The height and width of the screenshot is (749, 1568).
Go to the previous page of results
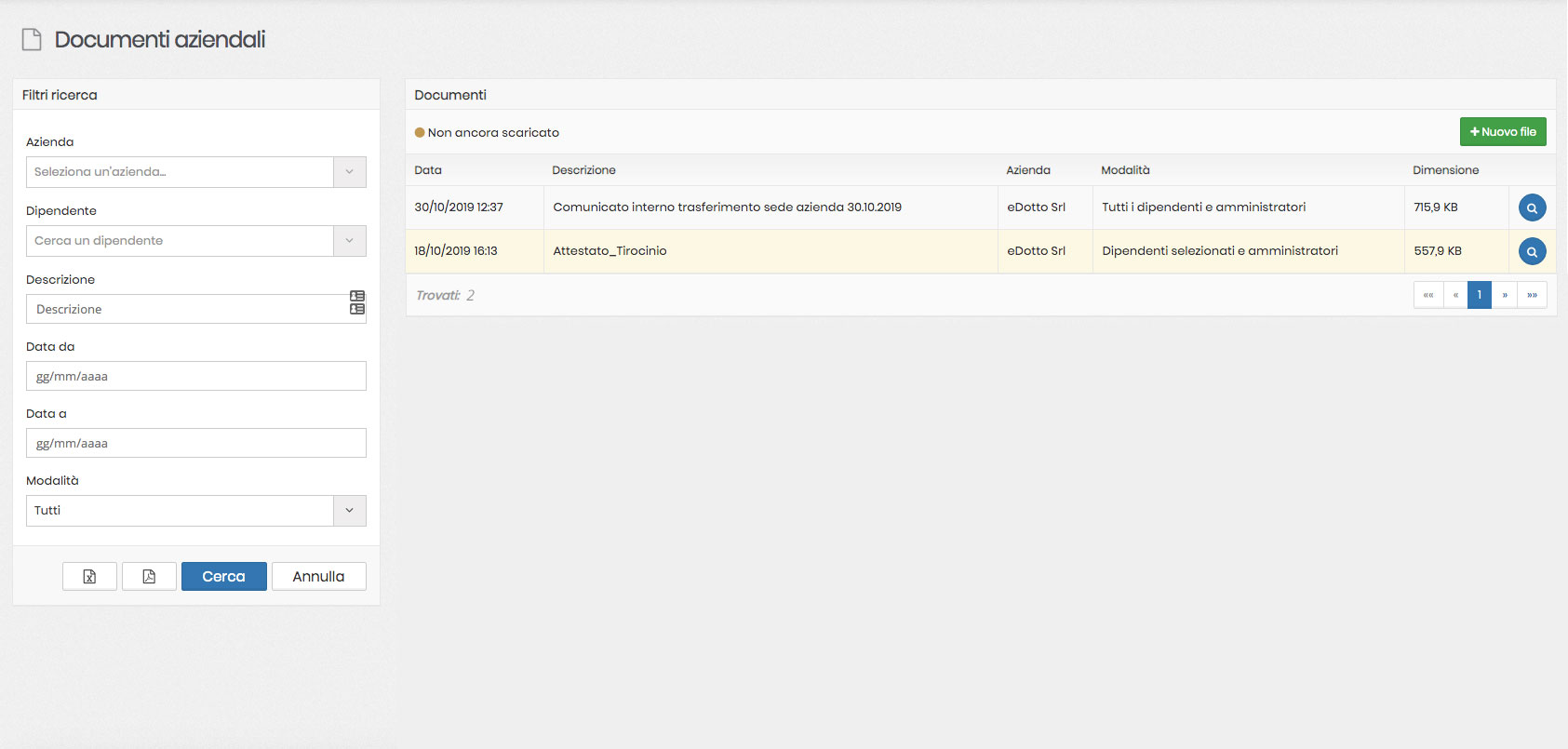coord(1455,295)
